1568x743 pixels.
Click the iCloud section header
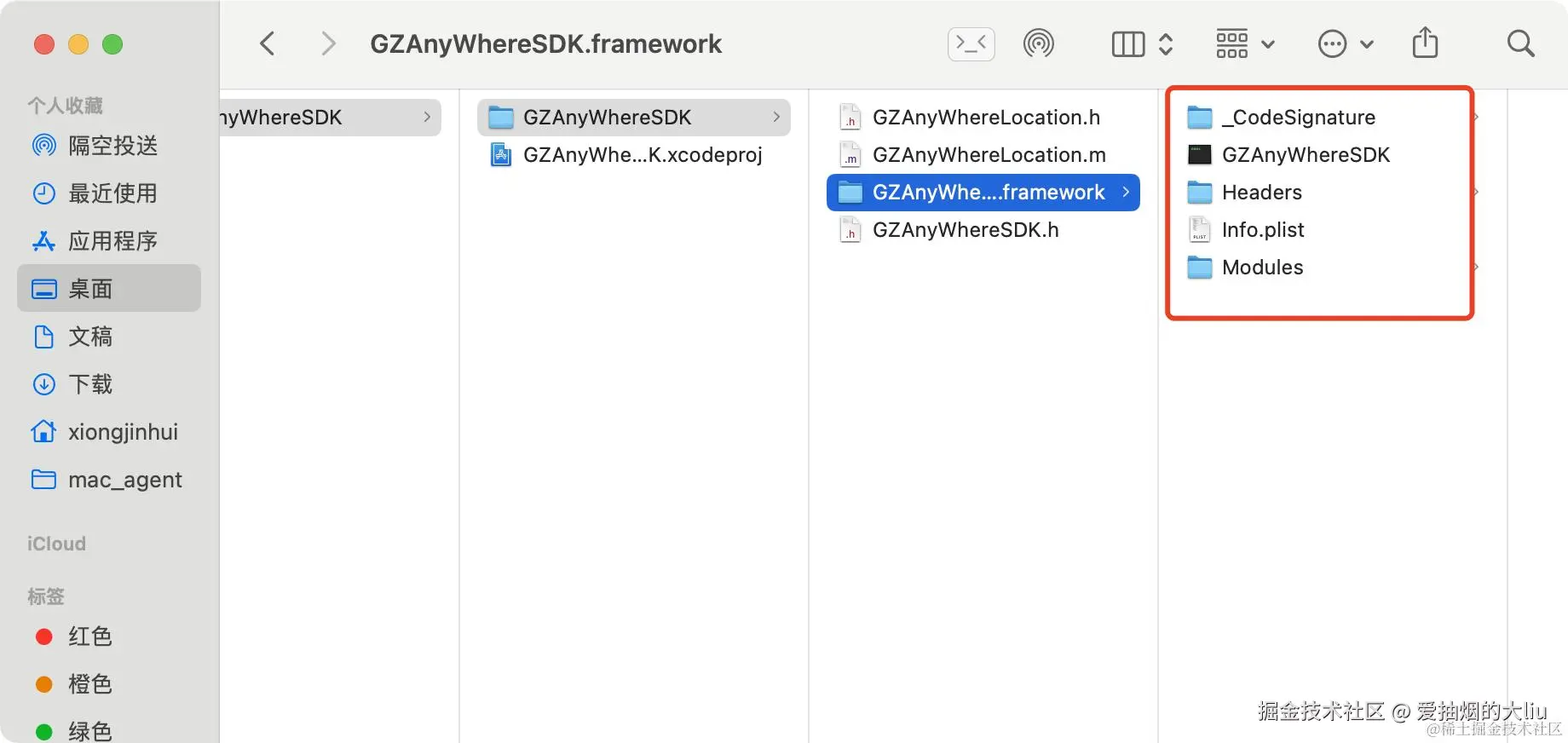coord(56,544)
